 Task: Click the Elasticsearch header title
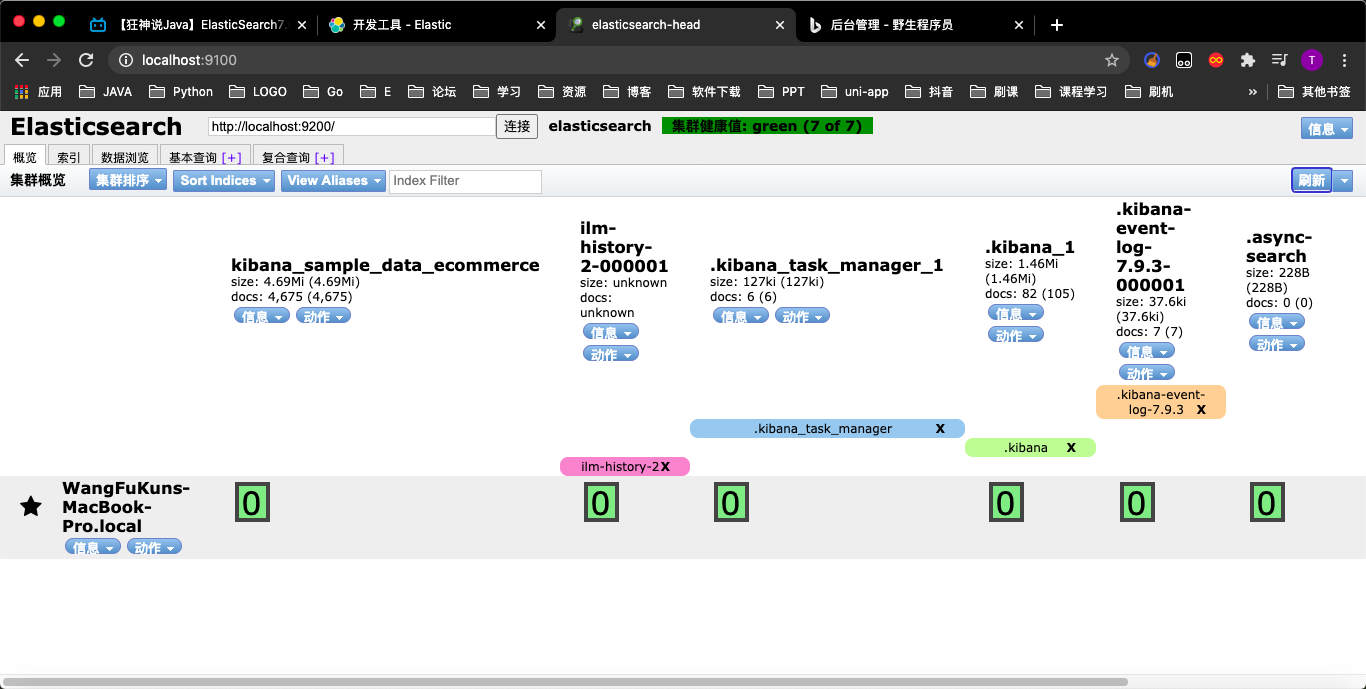[96, 126]
